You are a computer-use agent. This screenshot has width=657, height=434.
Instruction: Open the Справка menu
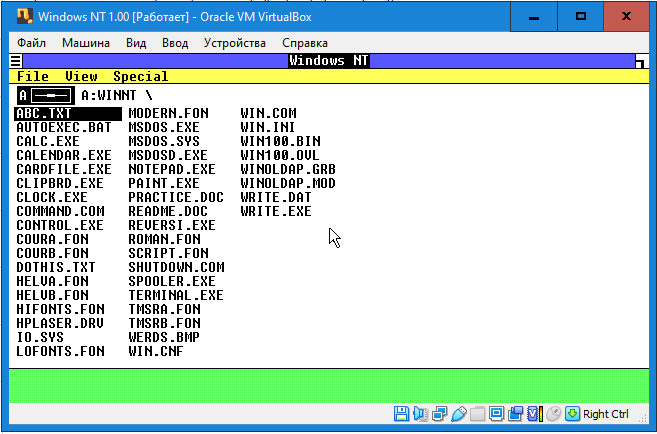click(x=304, y=43)
